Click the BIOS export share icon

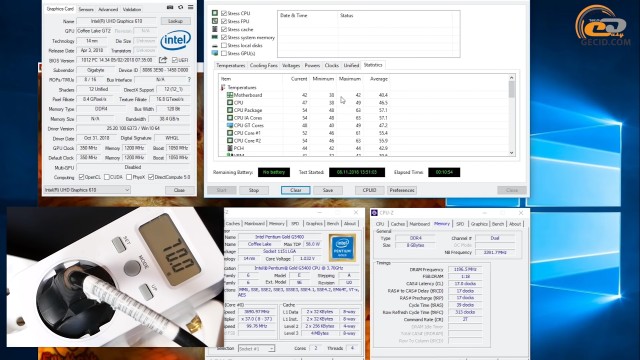point(163,60)
